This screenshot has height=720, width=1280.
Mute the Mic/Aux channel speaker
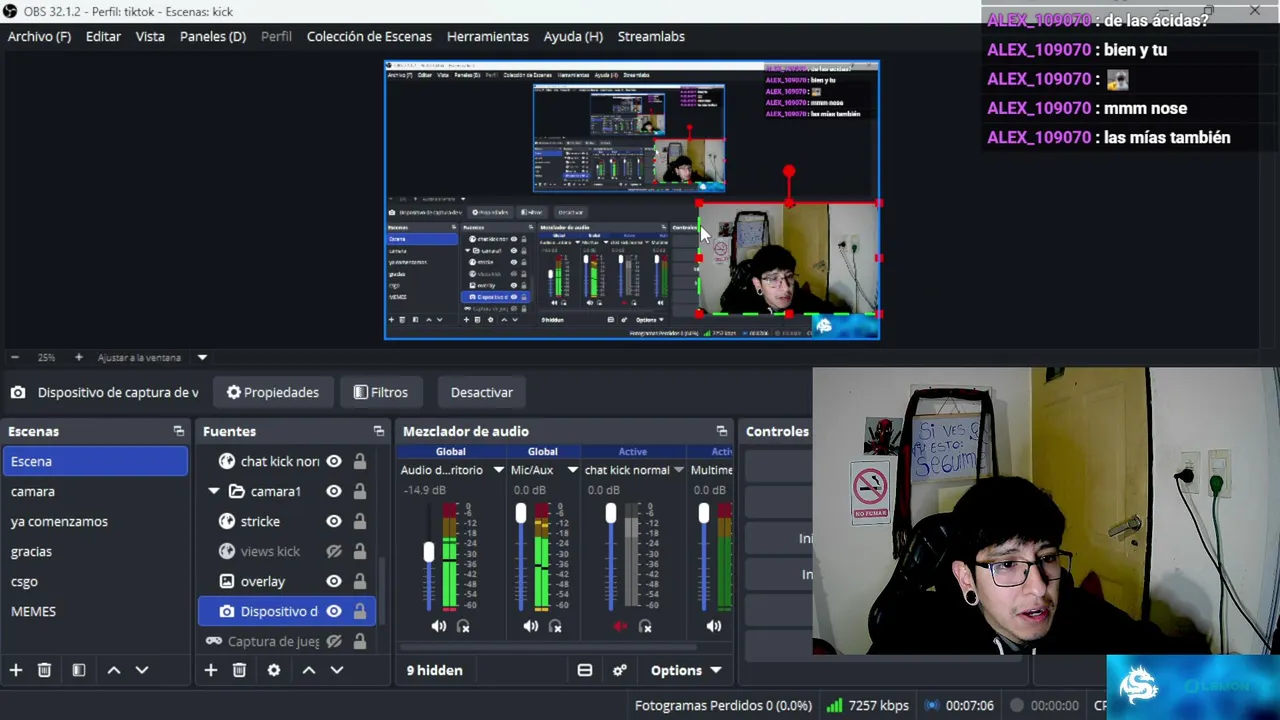pyautogui.click(x=531, y=626)
